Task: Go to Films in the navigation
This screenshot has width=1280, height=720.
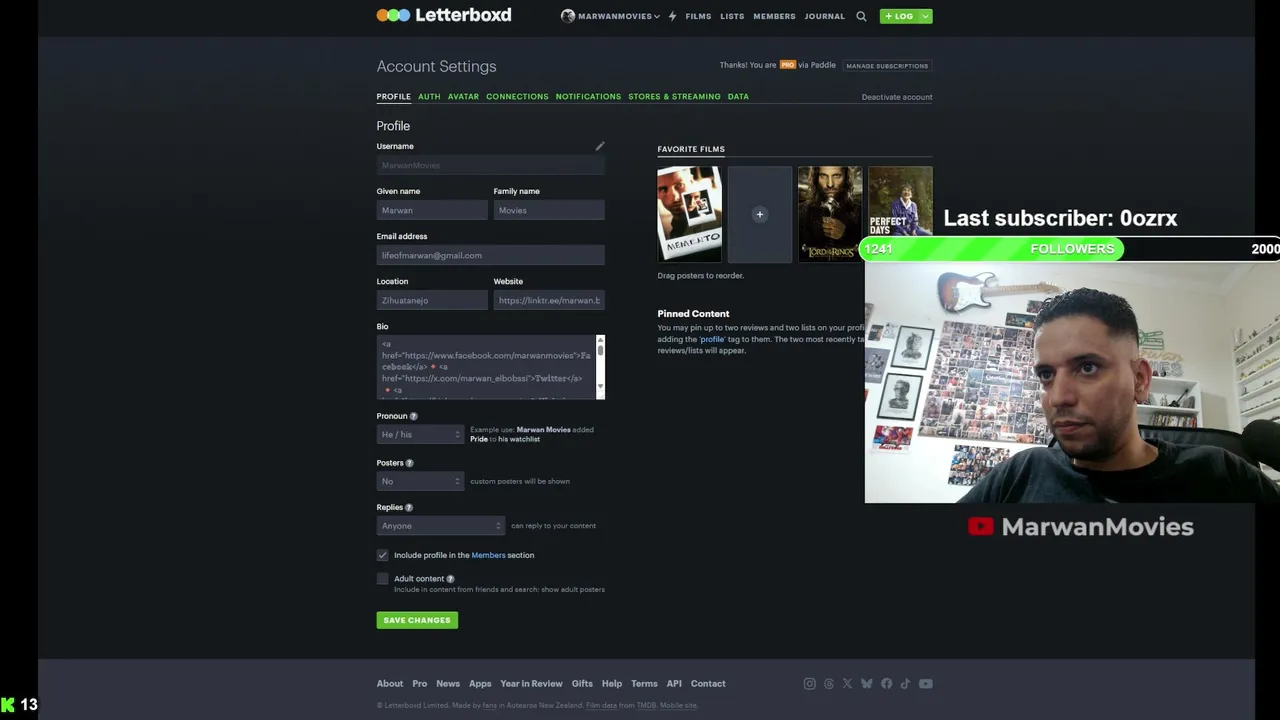Action: point(698,16)
